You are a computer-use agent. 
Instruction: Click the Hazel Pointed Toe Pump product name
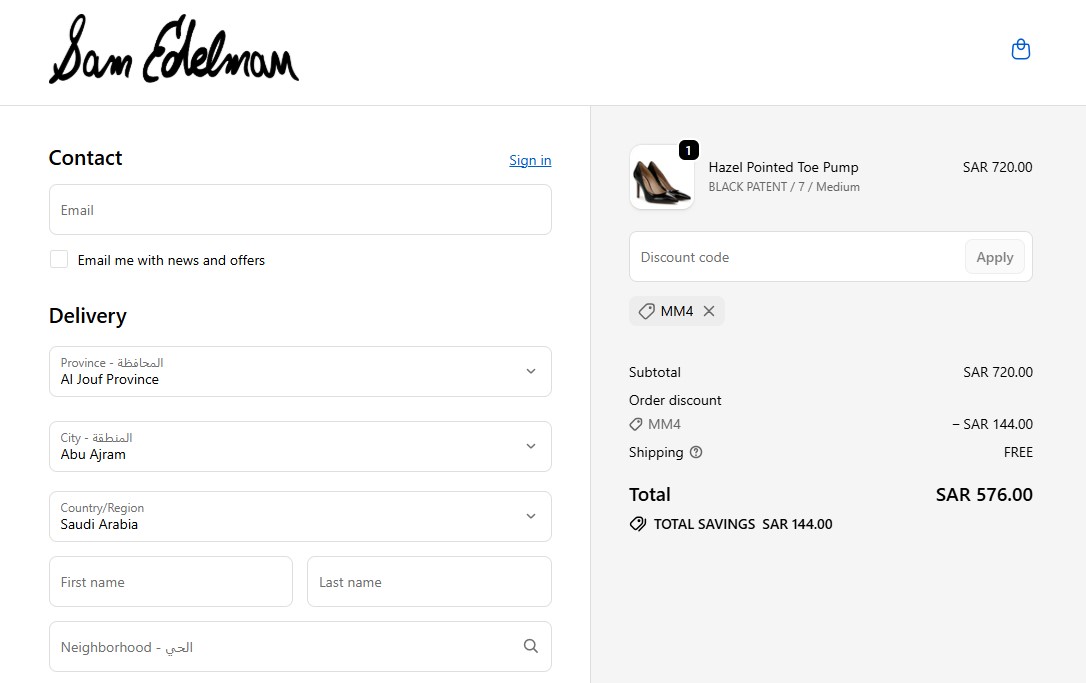coord(783,167)
